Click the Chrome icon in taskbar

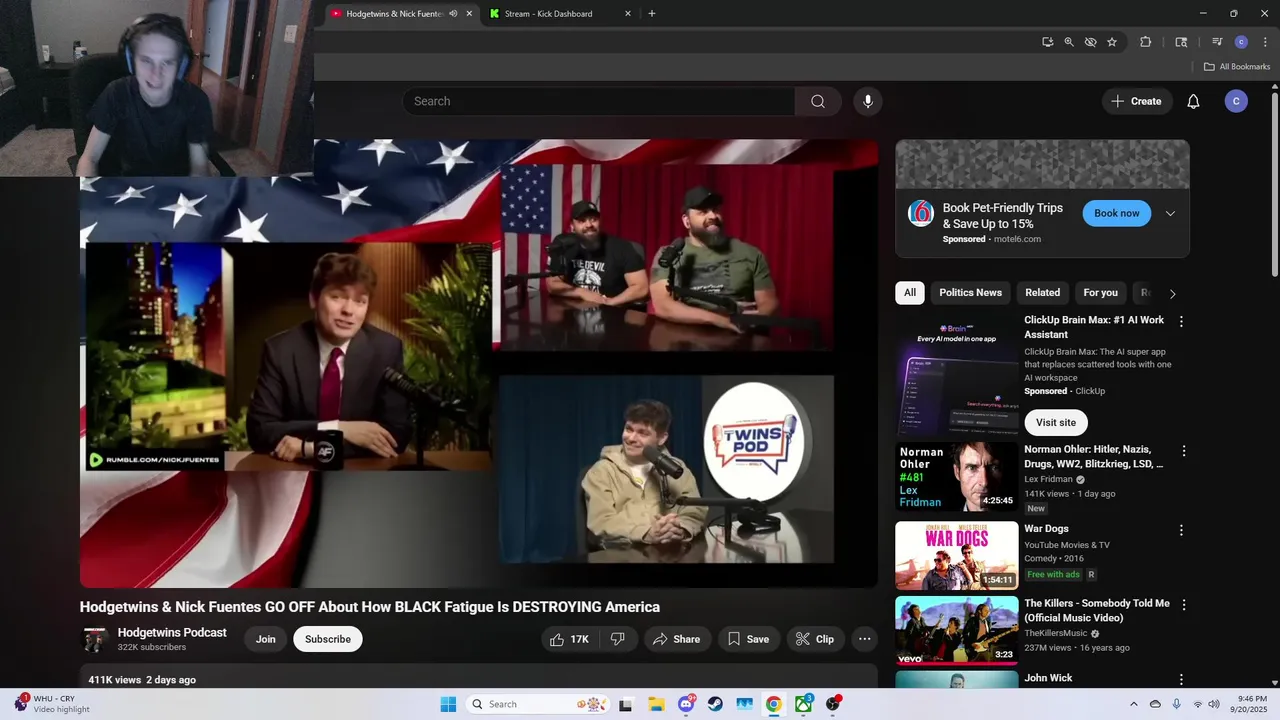click(x=773, y=704)
